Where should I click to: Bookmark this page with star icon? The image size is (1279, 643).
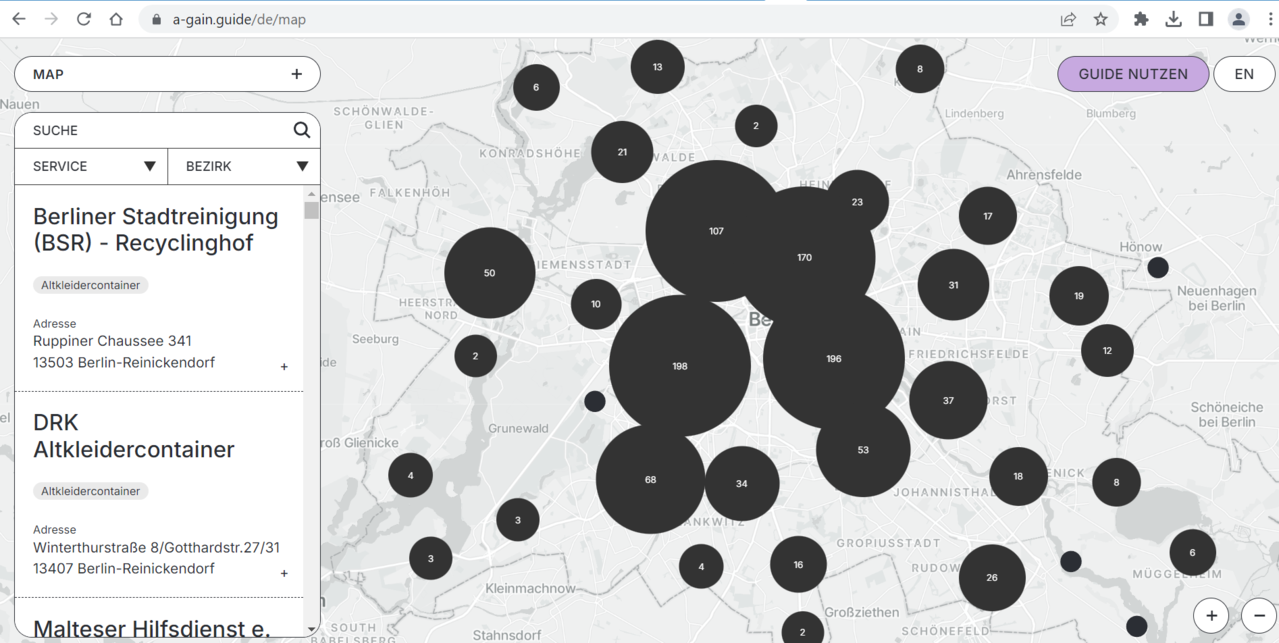point(1101,19)
